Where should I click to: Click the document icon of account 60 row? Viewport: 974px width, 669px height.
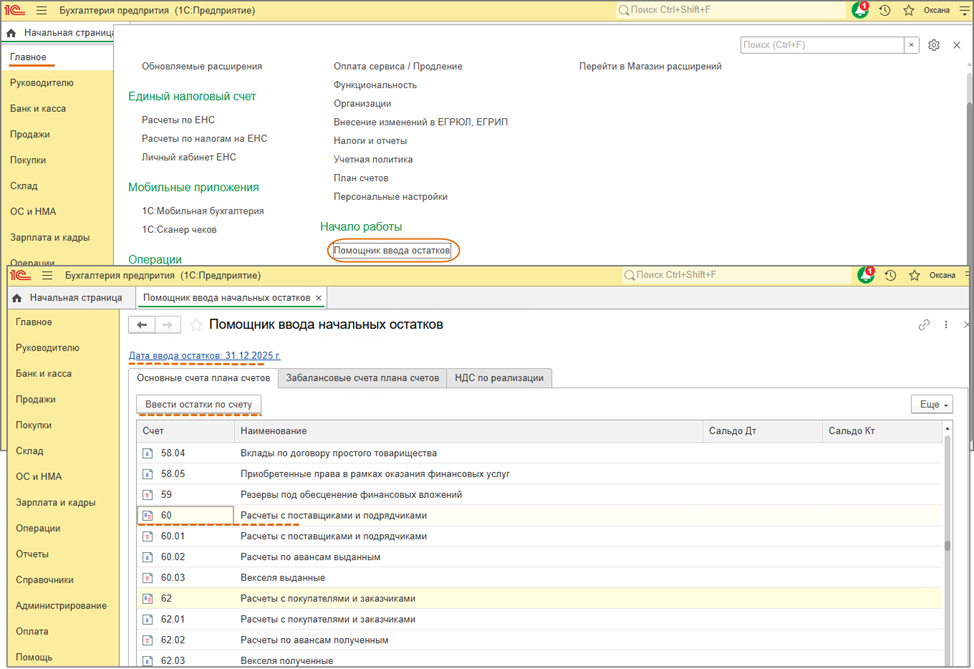click(x=146, y=516)
